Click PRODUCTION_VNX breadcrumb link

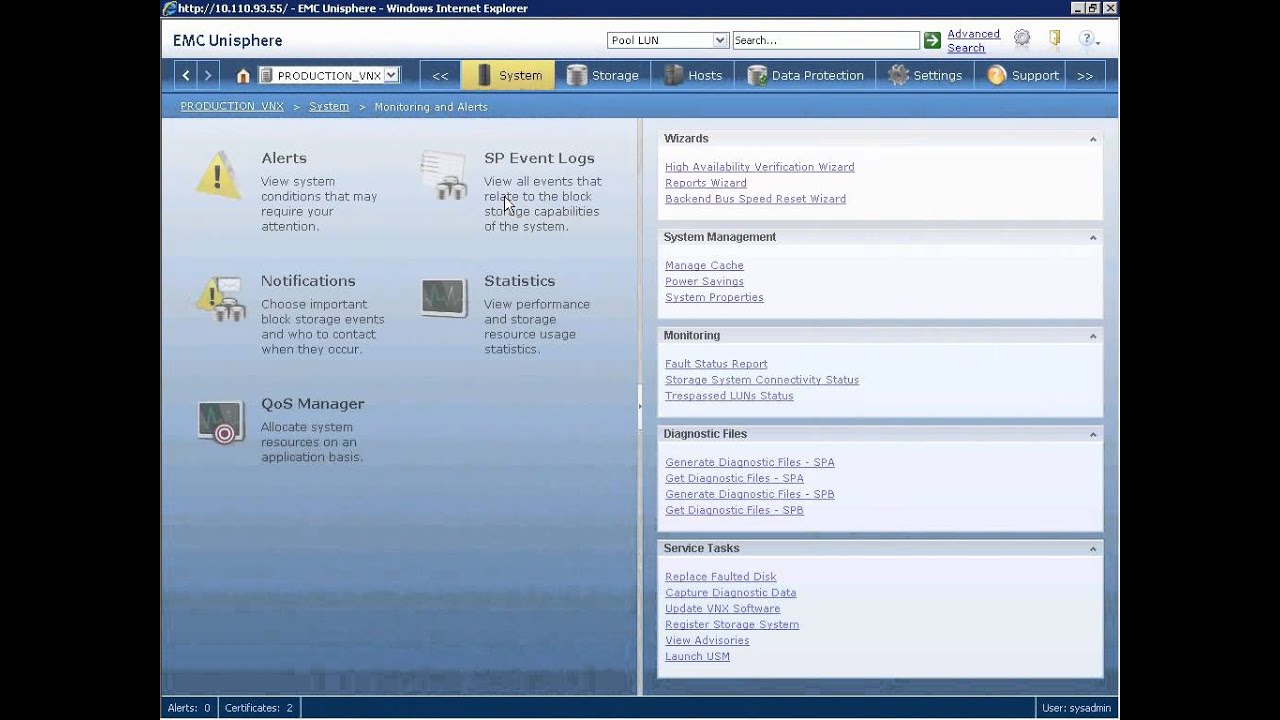click(x=232, y=107)
